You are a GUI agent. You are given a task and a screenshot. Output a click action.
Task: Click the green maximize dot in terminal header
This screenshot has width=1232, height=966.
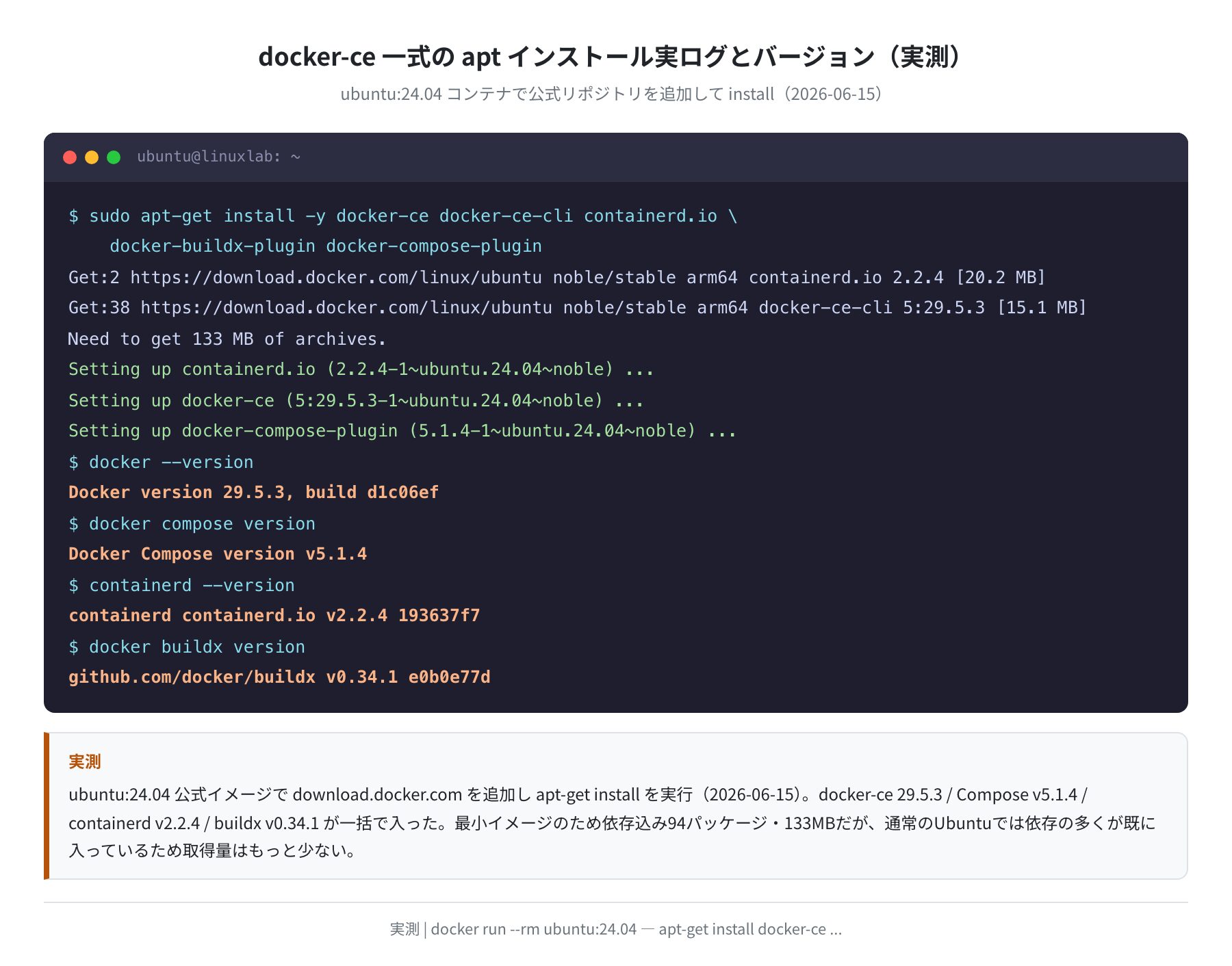[x=114, y=157]
